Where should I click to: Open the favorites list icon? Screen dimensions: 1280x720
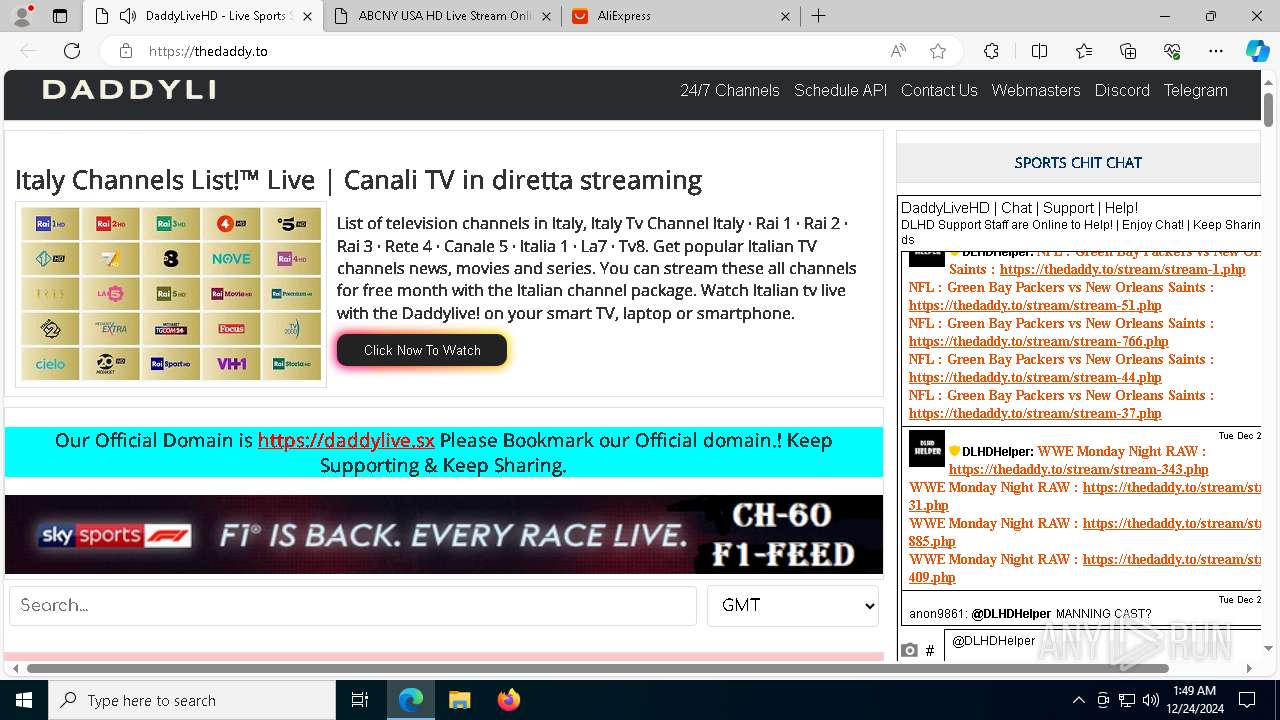[x=1084, y=51]
